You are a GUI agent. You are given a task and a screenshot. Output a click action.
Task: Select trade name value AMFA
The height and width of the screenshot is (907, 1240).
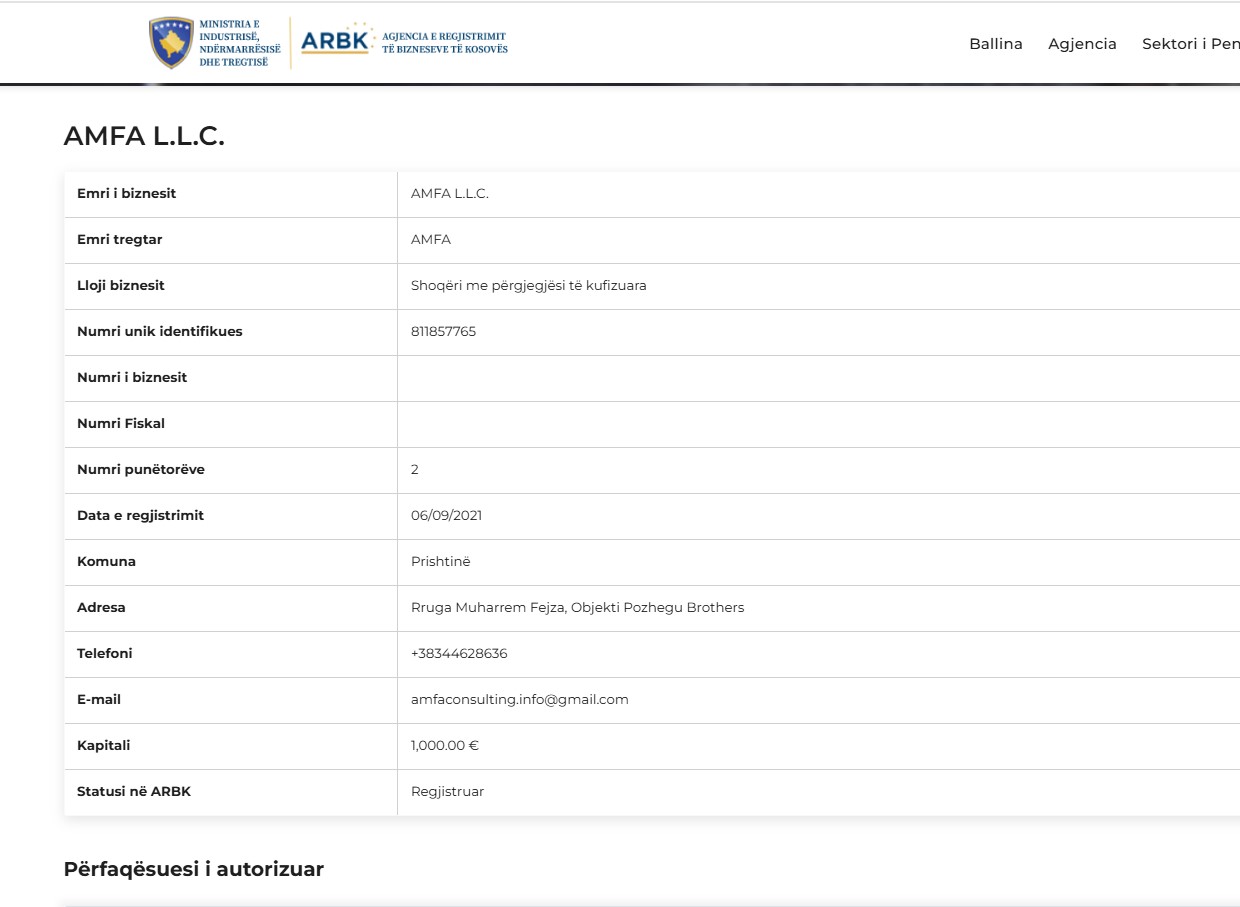point(431,239)
